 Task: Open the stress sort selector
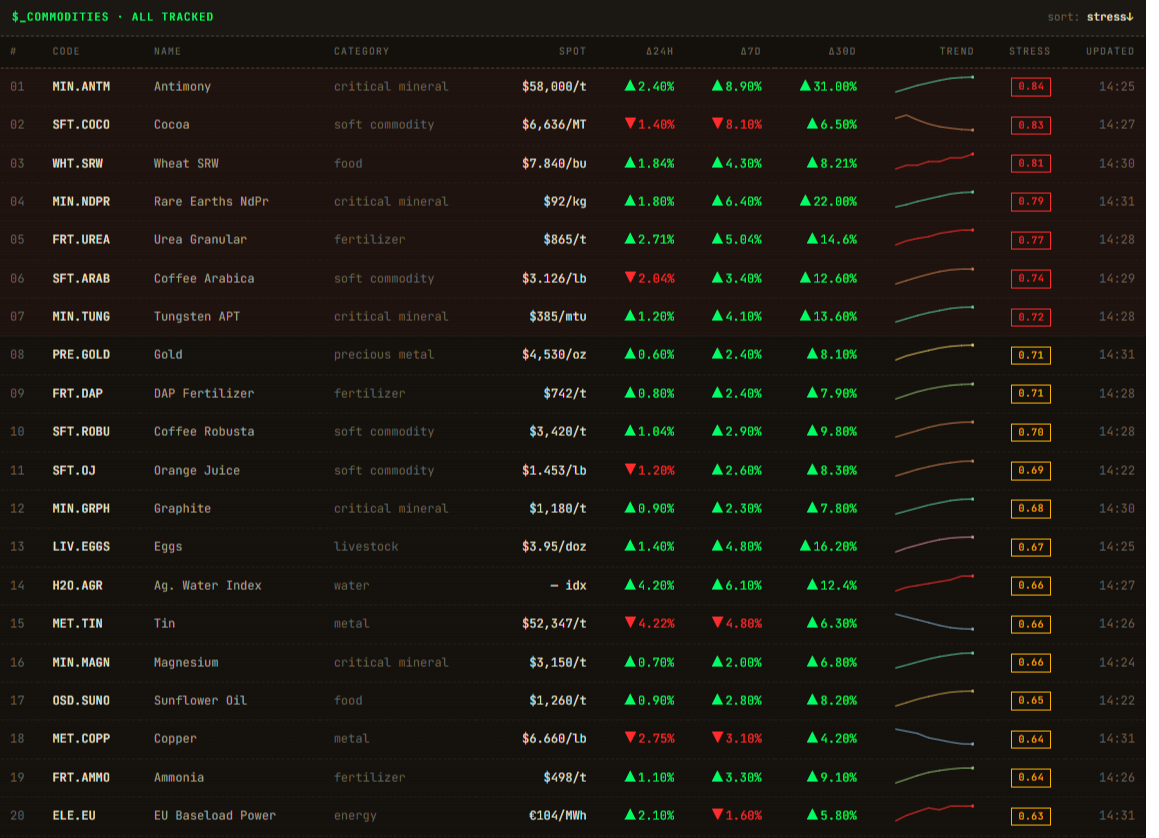1109,17
